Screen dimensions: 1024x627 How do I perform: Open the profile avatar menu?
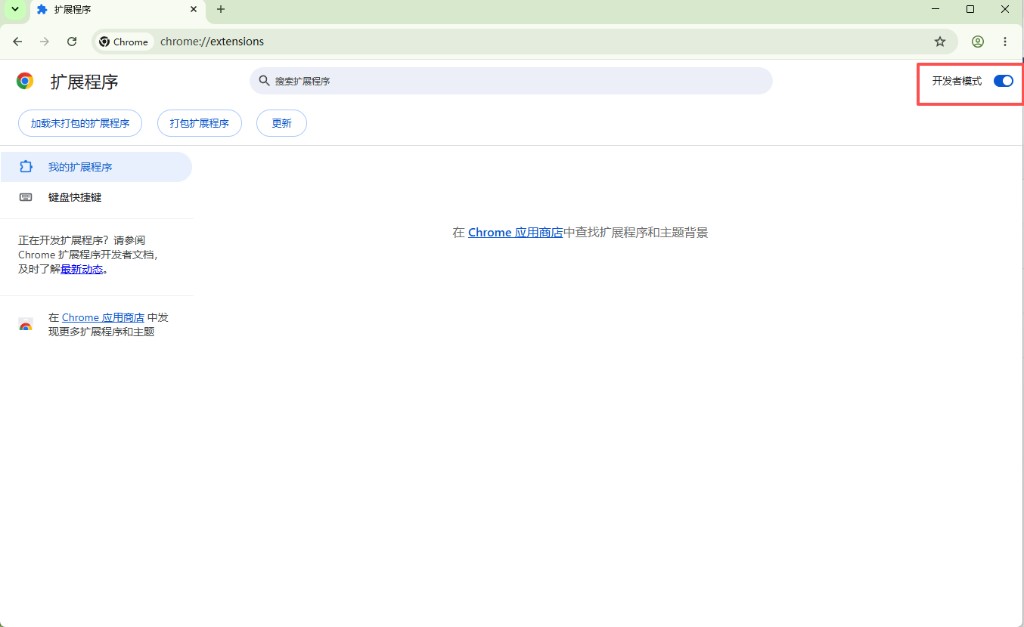point(978,42)
